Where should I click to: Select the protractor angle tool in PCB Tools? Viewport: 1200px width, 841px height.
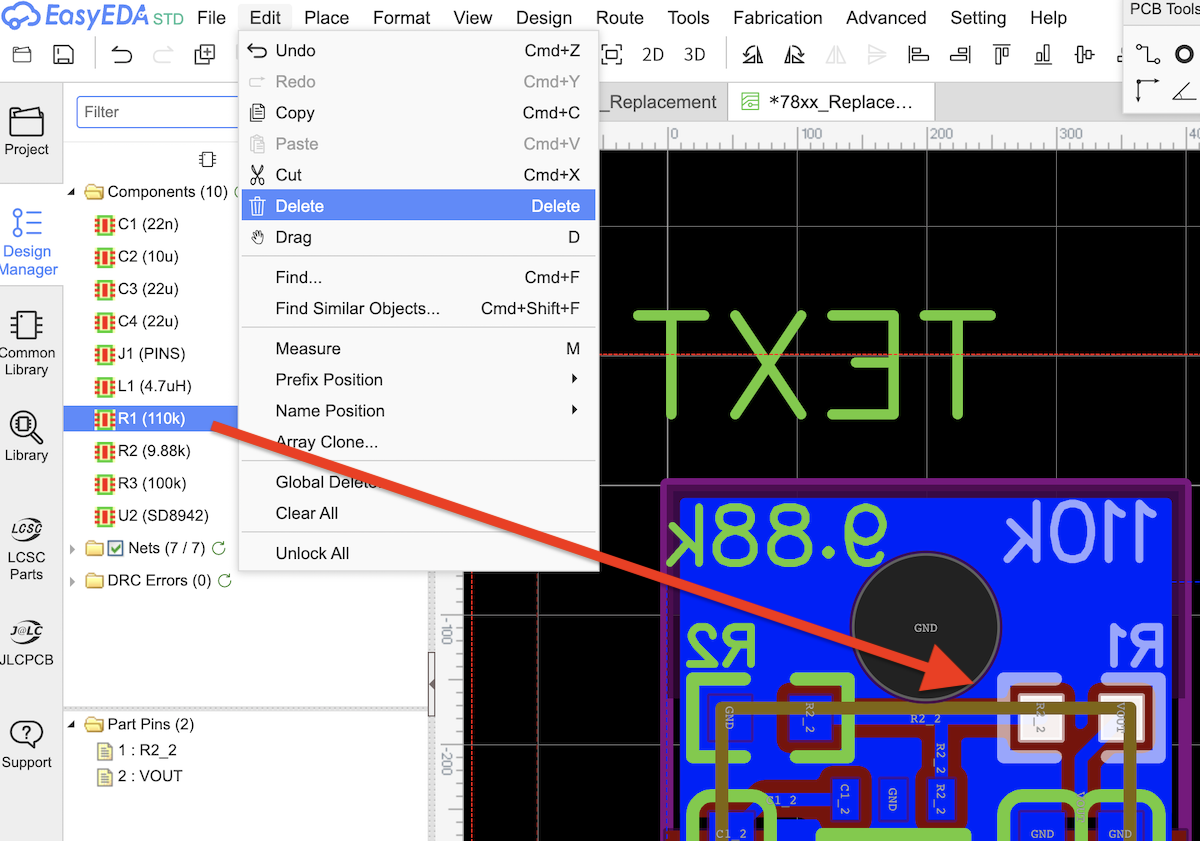pos(1184,91)
